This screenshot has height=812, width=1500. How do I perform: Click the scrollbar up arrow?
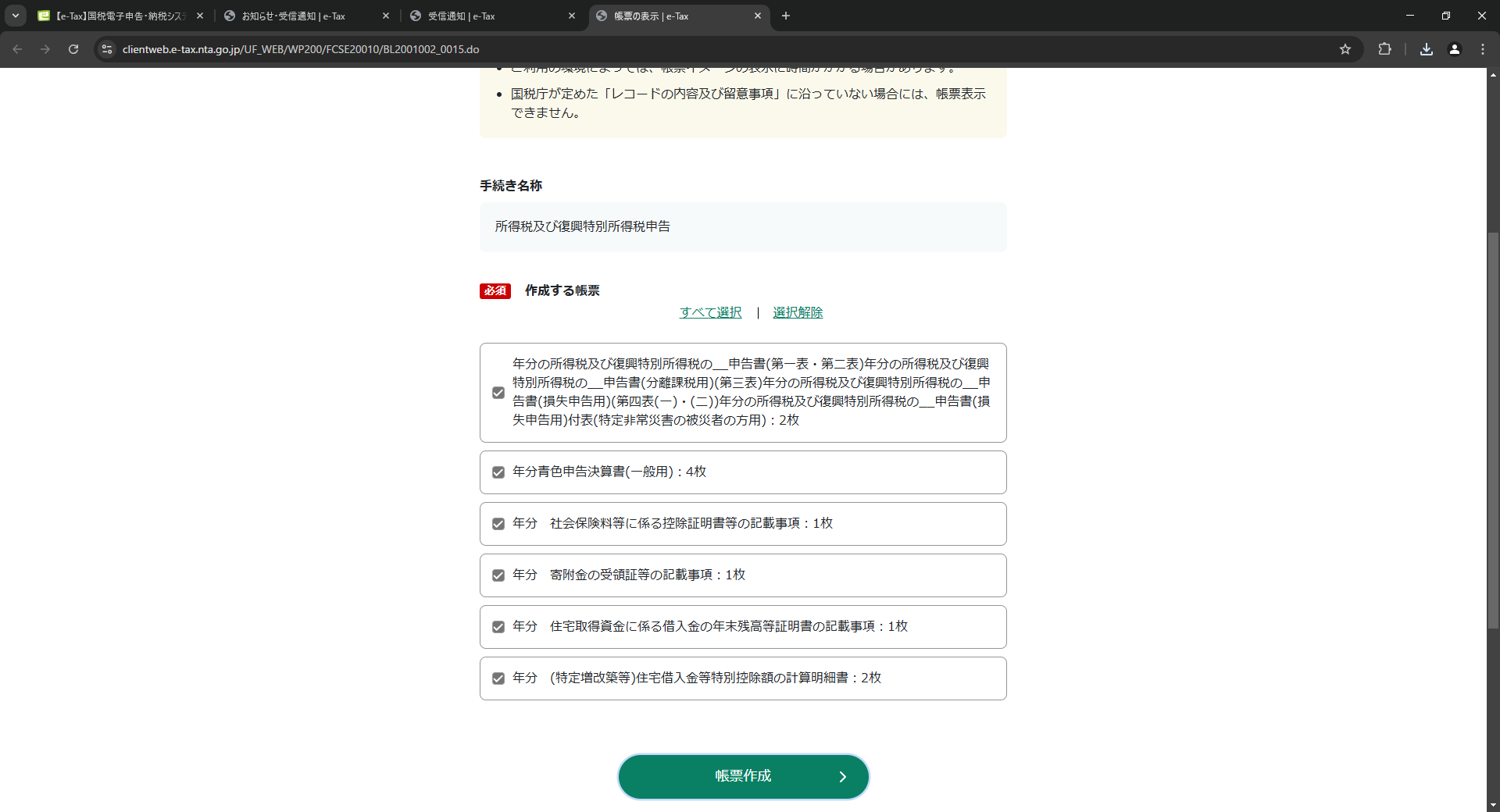point(1493,75)
